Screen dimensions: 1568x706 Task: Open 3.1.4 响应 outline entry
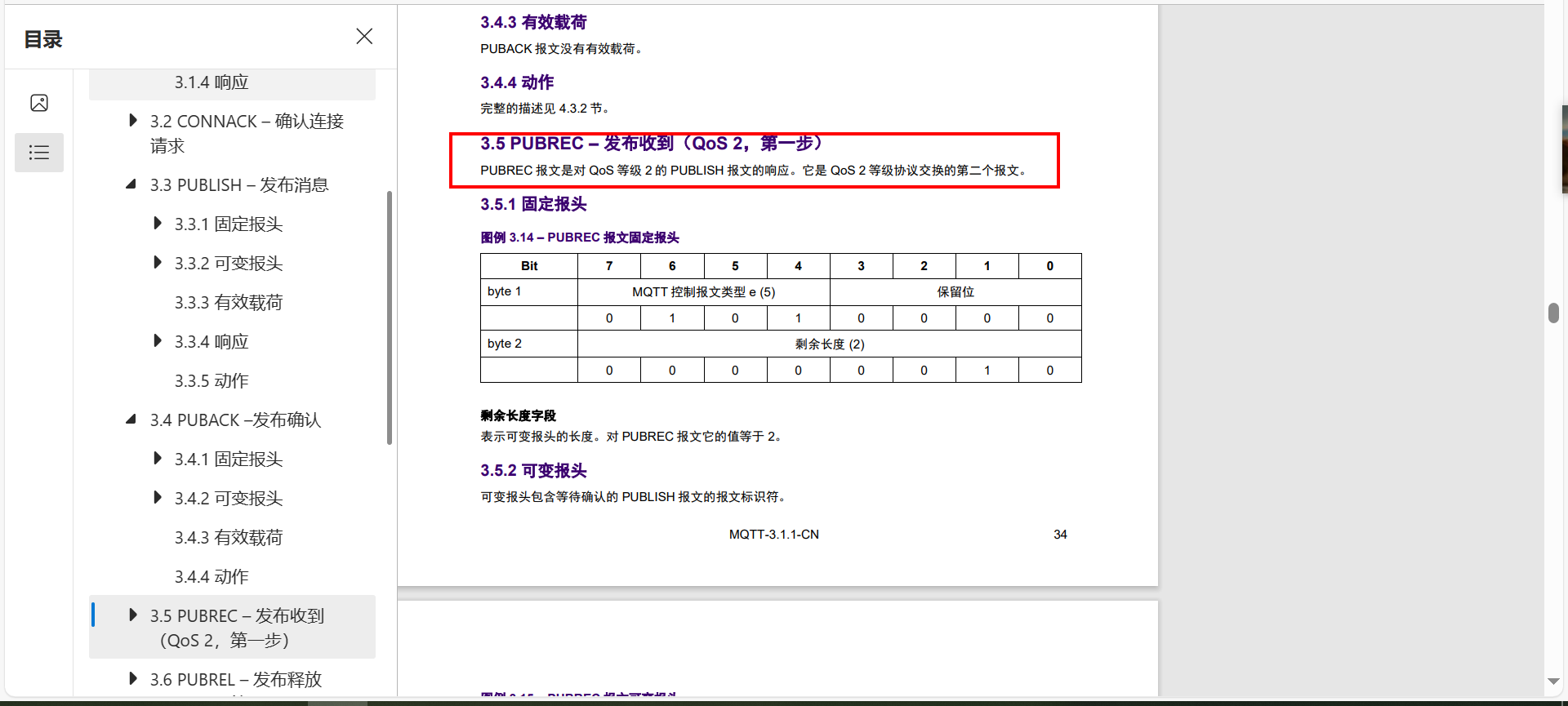pos(212,82)
